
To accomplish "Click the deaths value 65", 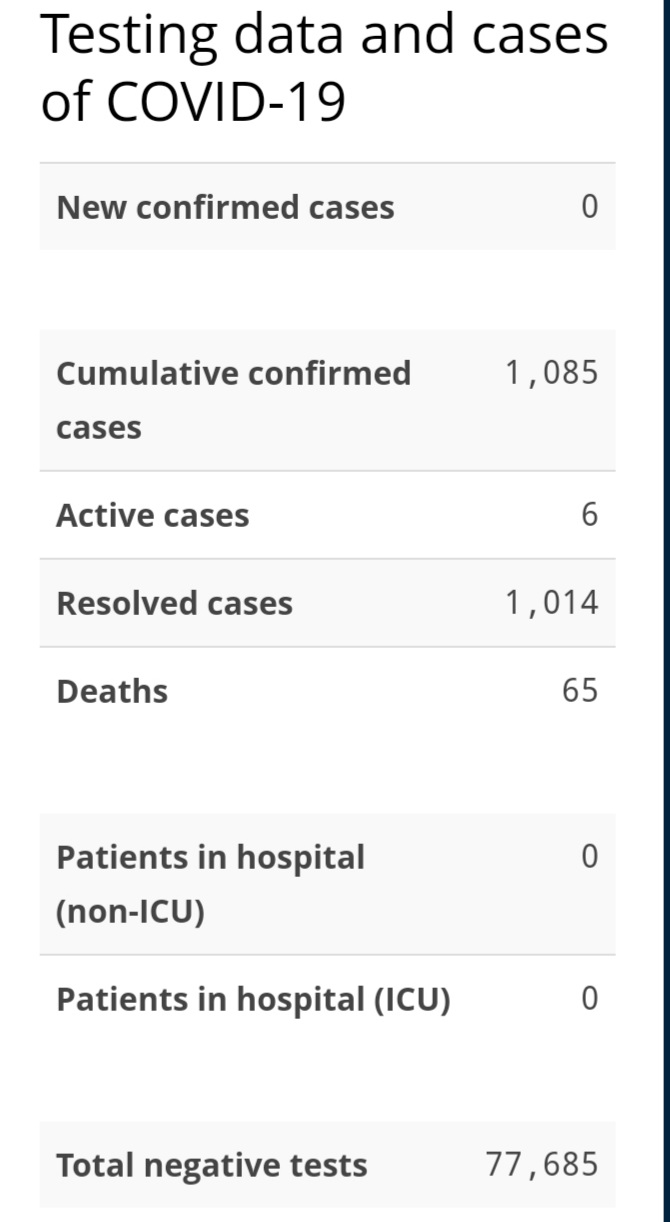I will pos(579,691).
